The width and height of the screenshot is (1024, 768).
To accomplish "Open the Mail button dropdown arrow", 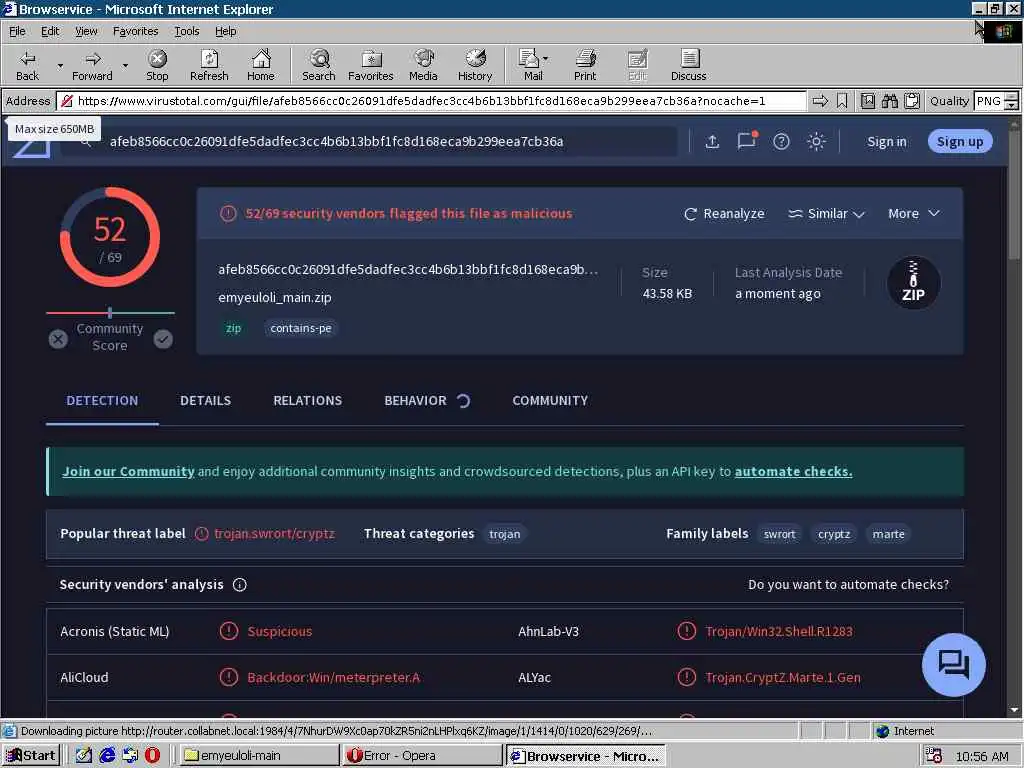I will pos(546,59).
